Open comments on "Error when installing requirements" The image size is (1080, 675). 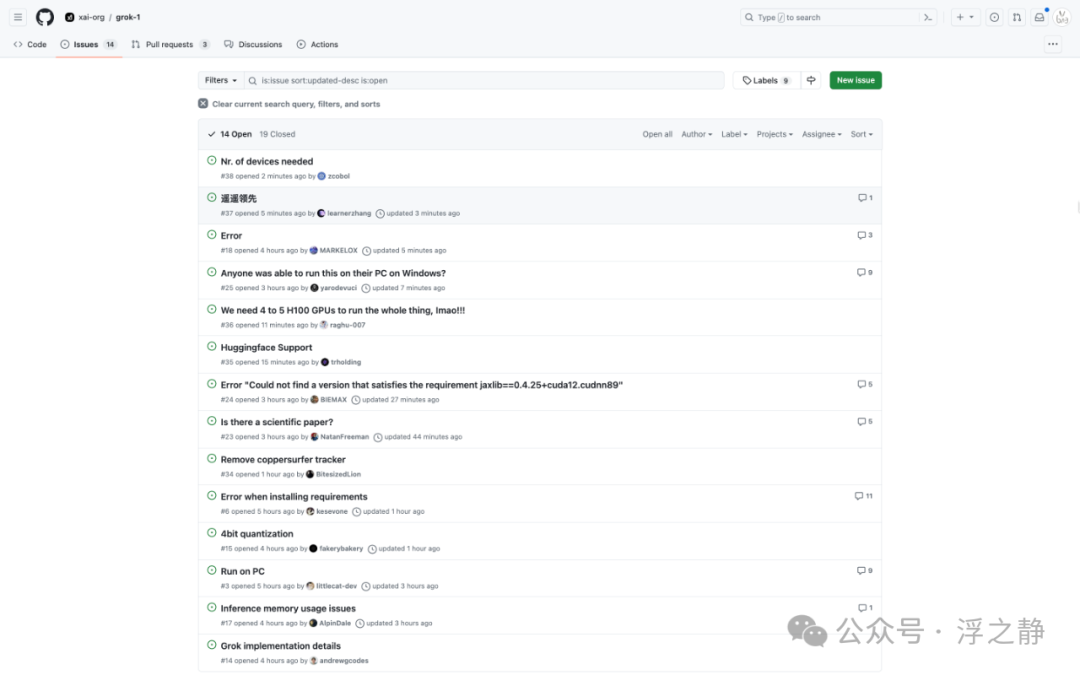pyautogui.click(x=864, y=496)
